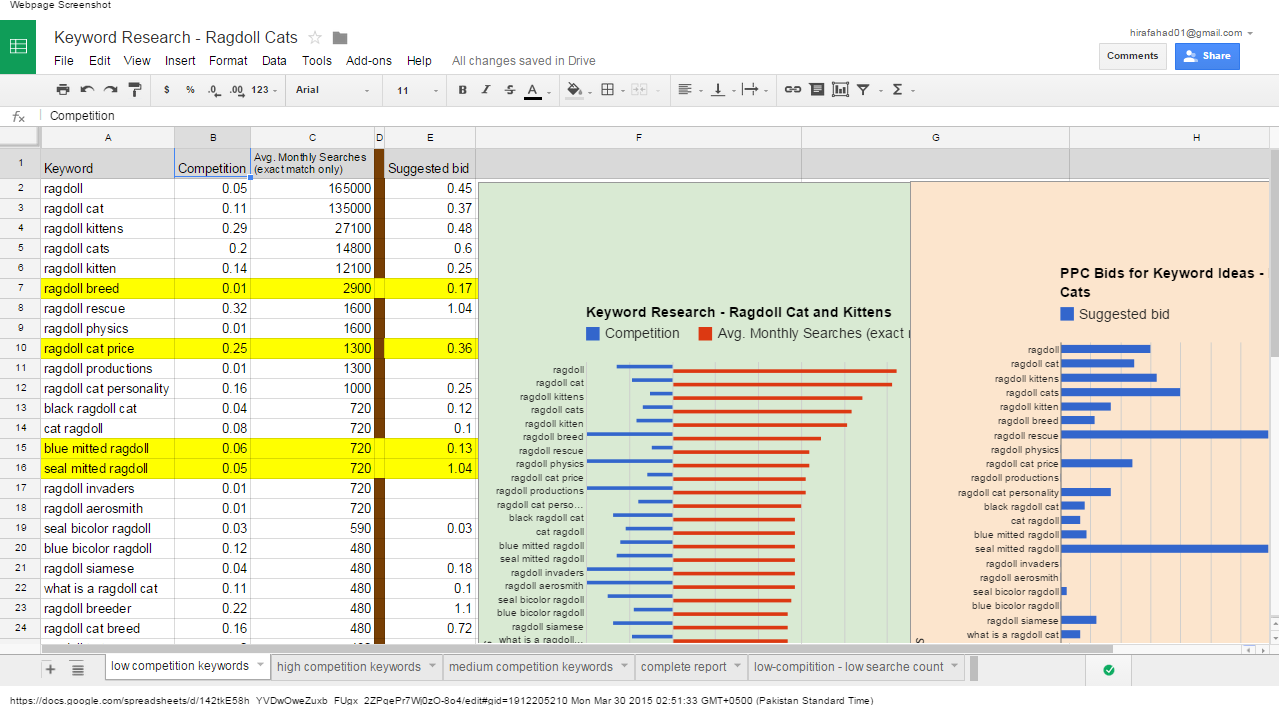
Task: Click the Print icon in toolbar
Action: click(63, 90)
